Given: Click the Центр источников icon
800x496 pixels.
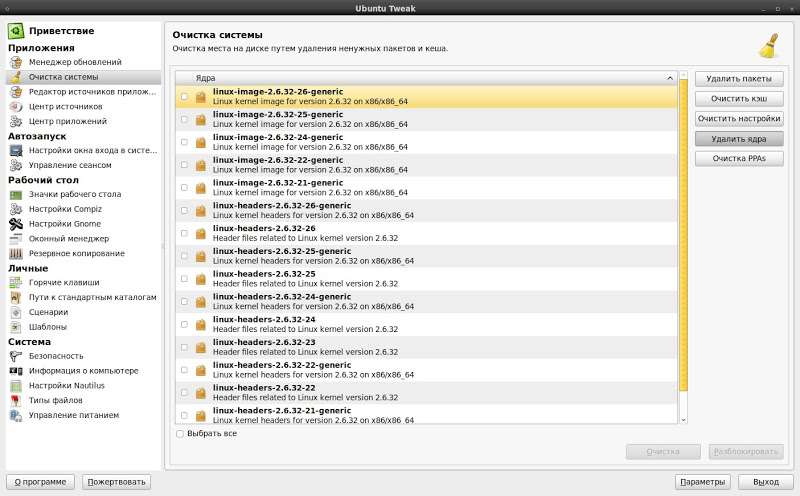Looking at the screenshot, I should tap(16, 107).
